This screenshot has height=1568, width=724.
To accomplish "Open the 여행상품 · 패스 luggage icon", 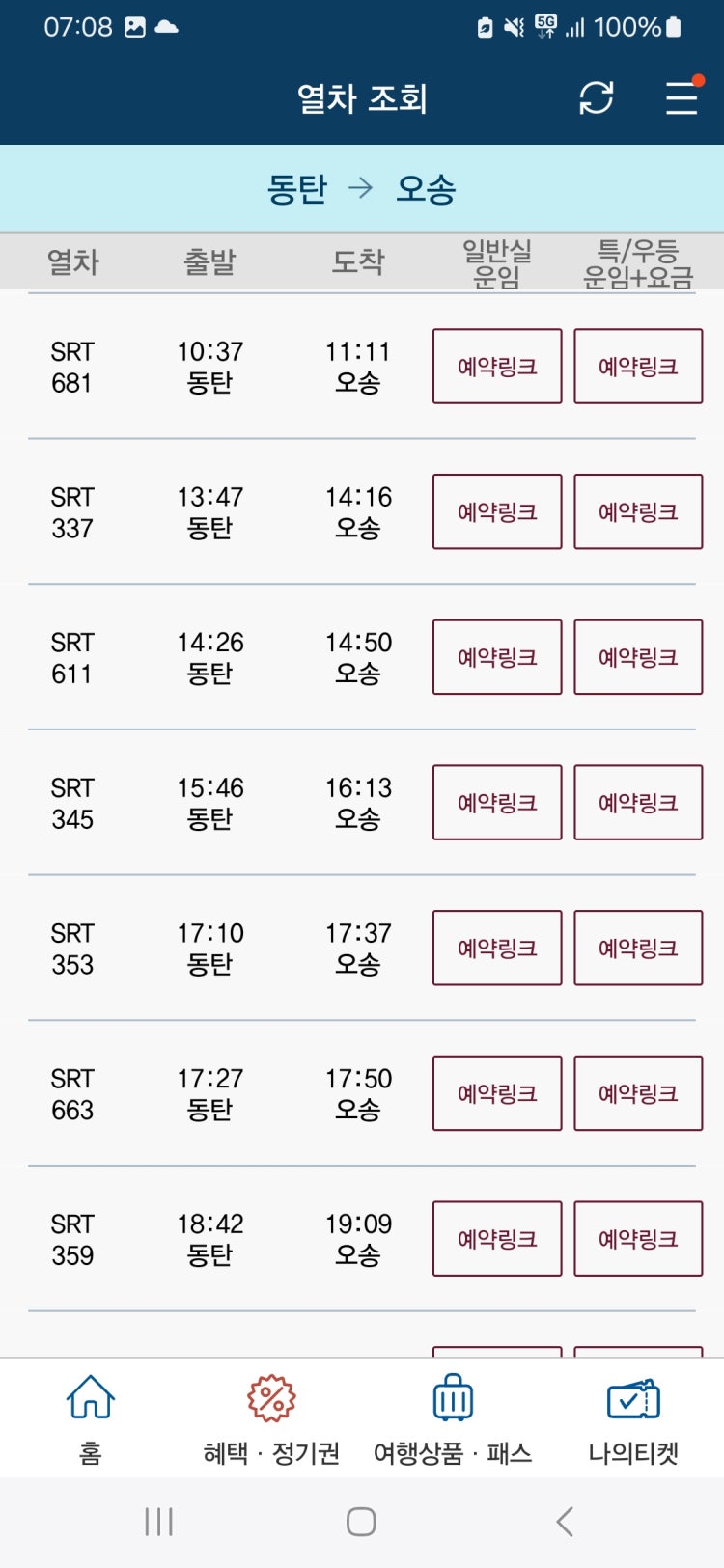I will tap(453, 1397).
